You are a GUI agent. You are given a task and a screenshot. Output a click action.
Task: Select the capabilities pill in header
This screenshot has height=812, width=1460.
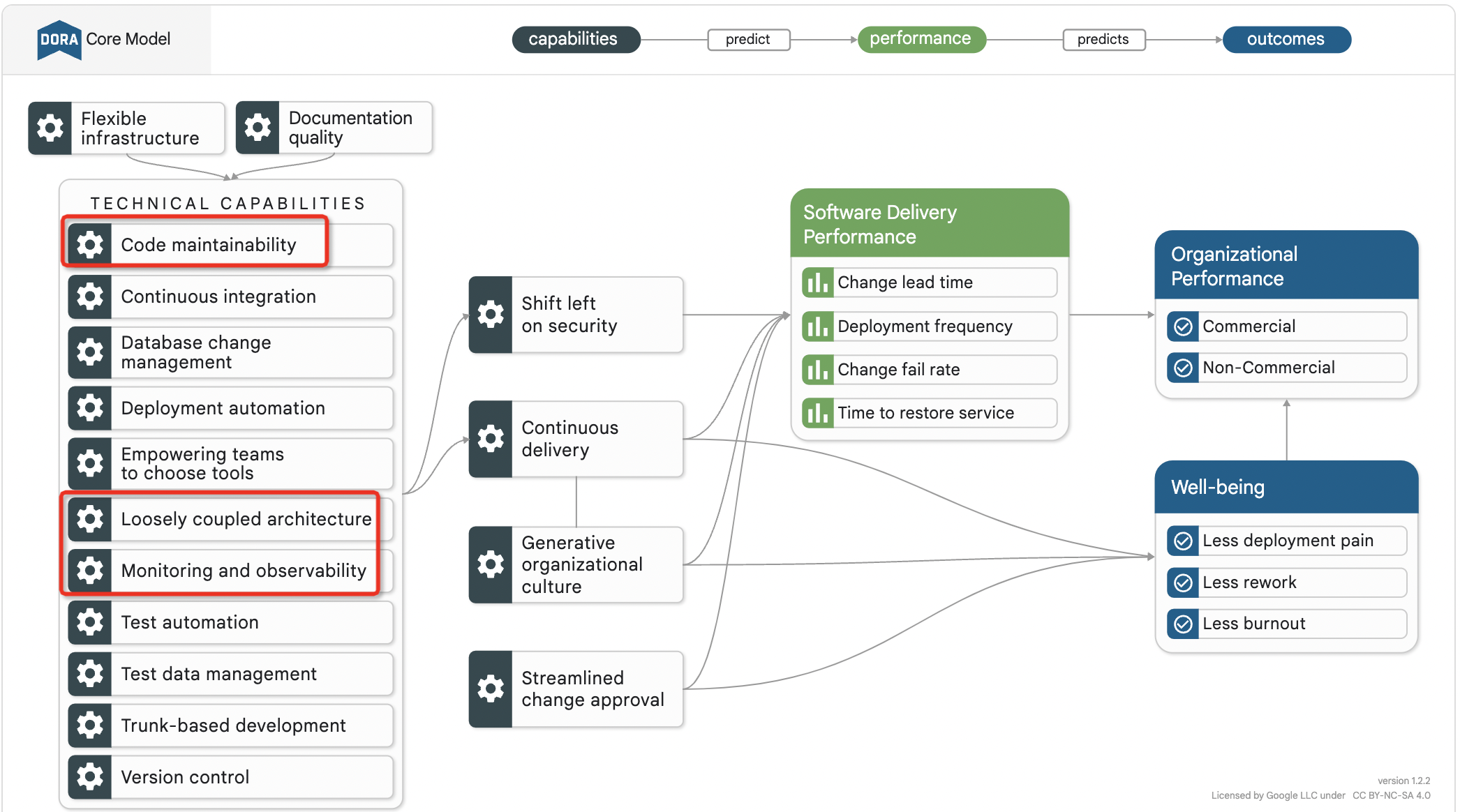[574, 39]
